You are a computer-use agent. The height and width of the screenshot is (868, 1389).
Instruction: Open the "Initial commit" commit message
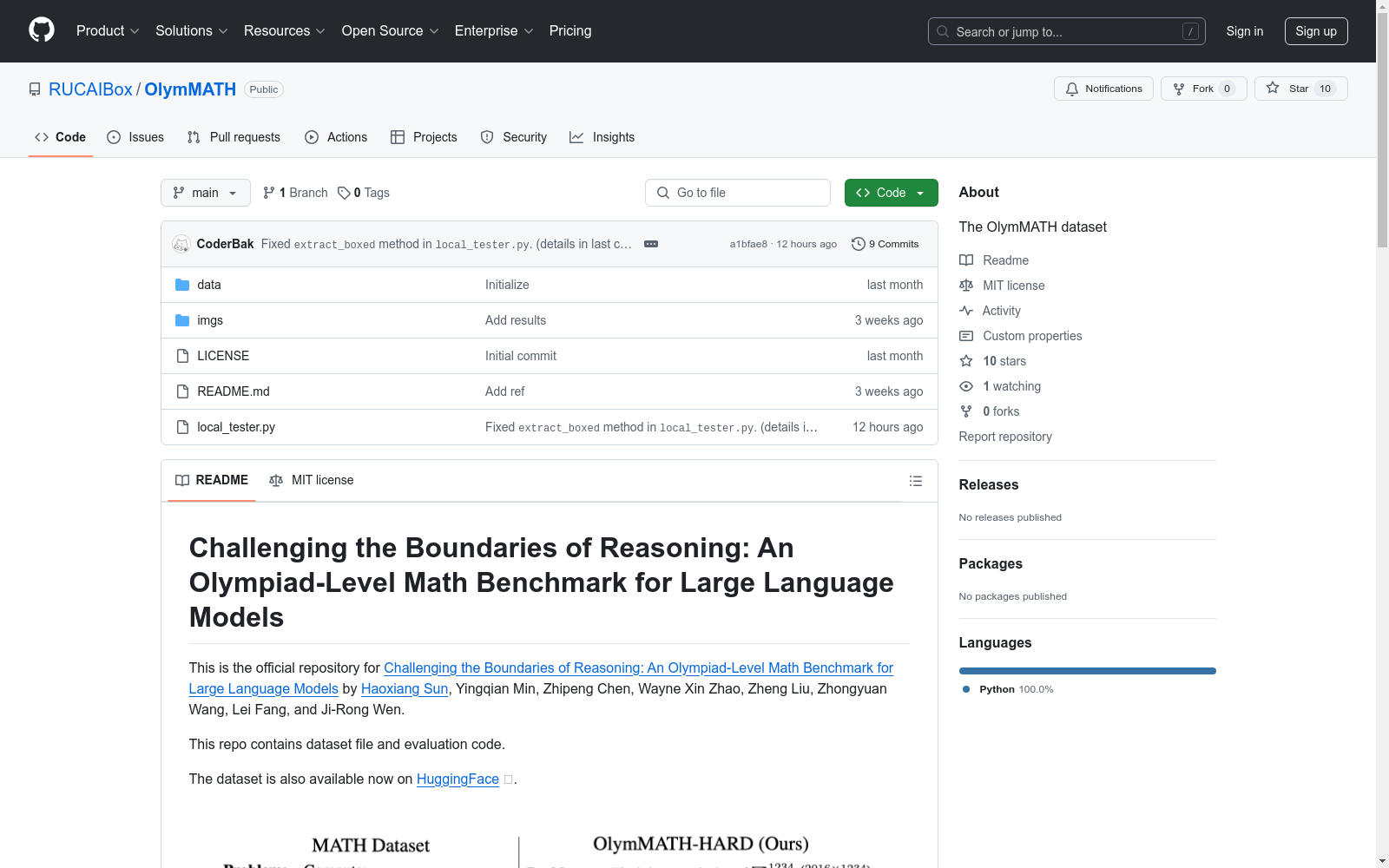(521, 356)
